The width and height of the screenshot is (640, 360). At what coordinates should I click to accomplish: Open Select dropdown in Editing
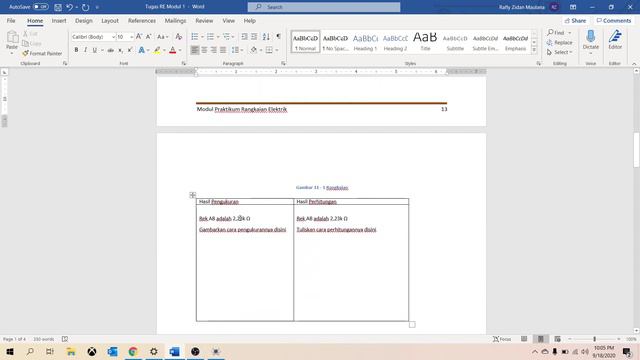(x=560, y=52)
